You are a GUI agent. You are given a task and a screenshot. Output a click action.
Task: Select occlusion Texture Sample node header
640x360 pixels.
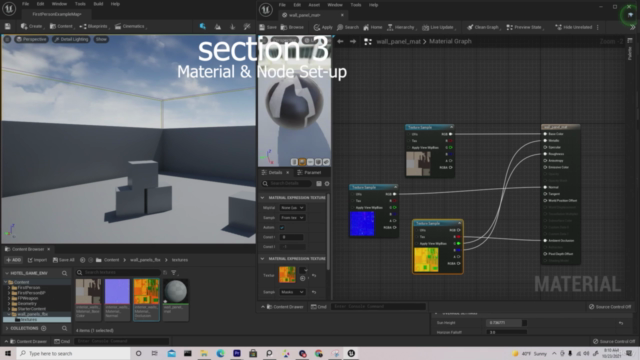[x=438, y=223]
